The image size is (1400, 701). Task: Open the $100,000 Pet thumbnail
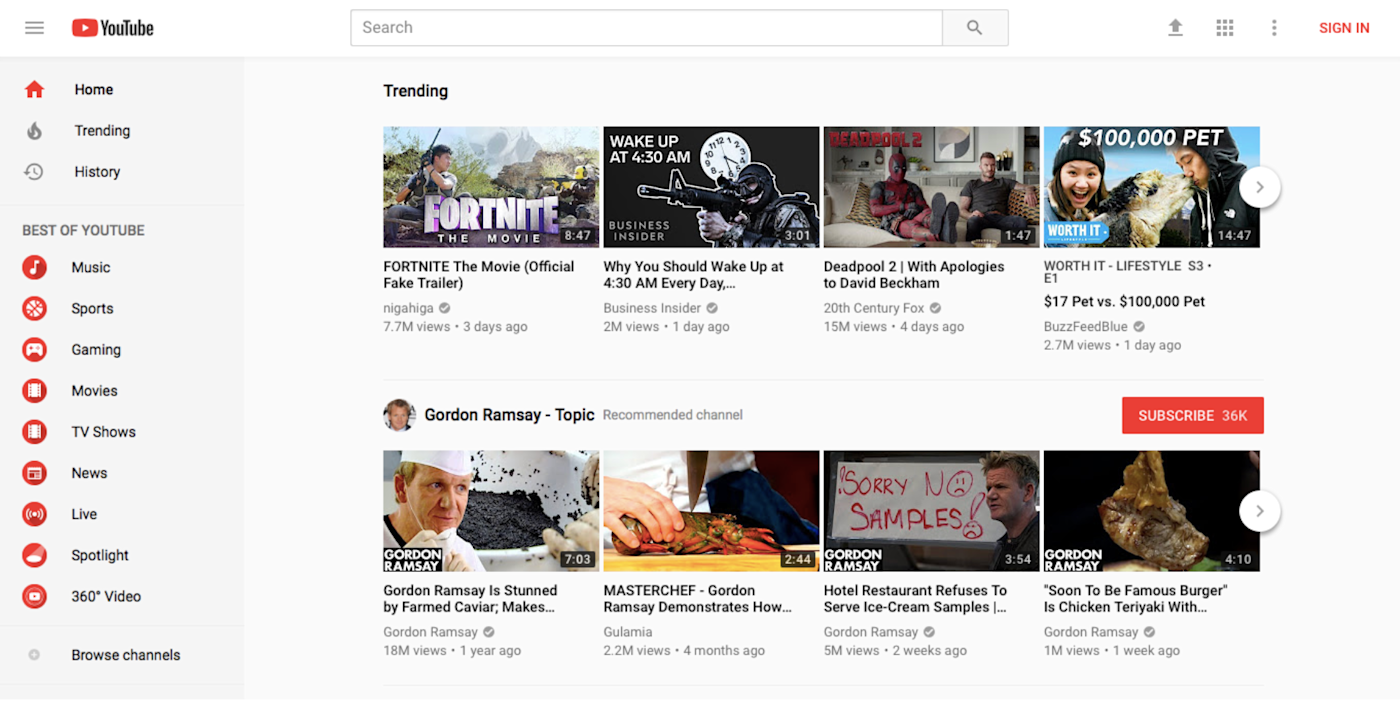coord(1151,187)
